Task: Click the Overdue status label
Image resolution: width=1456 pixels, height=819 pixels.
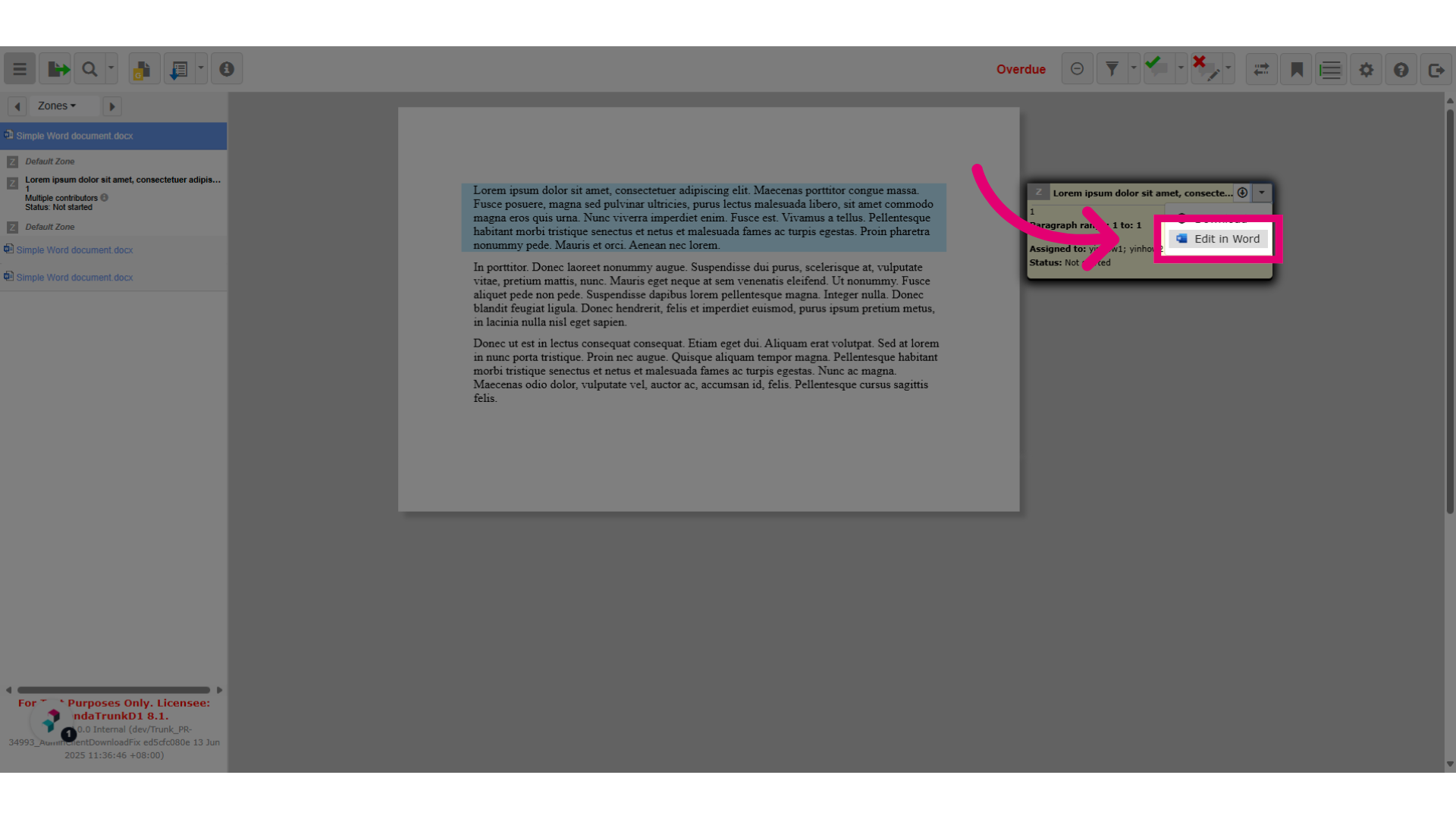Action: pos(1021,69)
